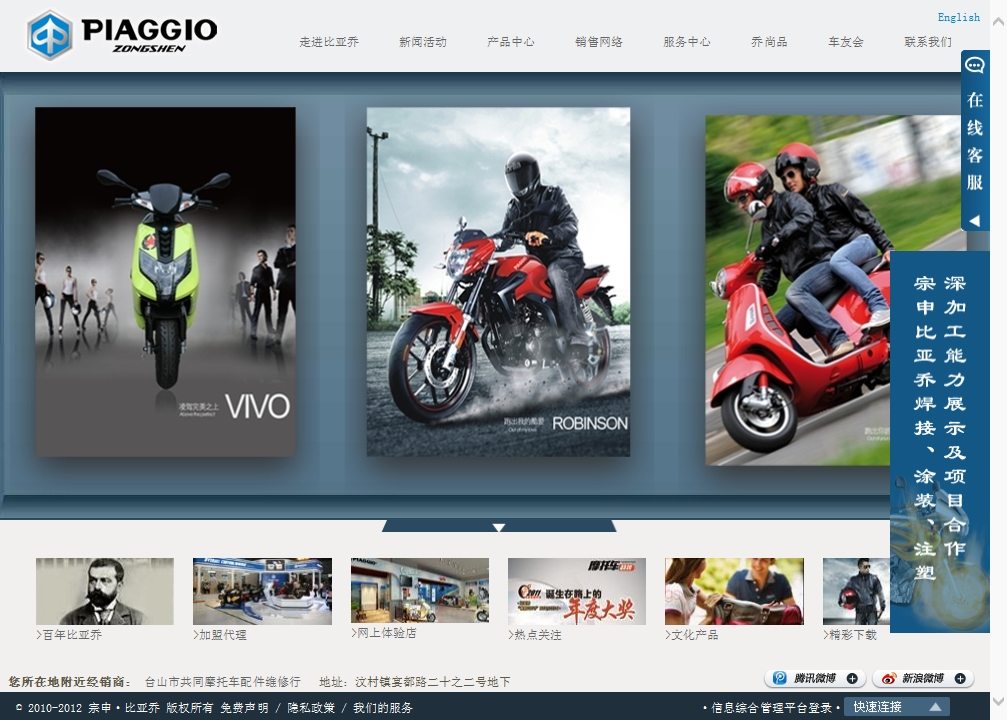
Task: Click the Piaggio Zongshen logo
Action: coord(122,35)
